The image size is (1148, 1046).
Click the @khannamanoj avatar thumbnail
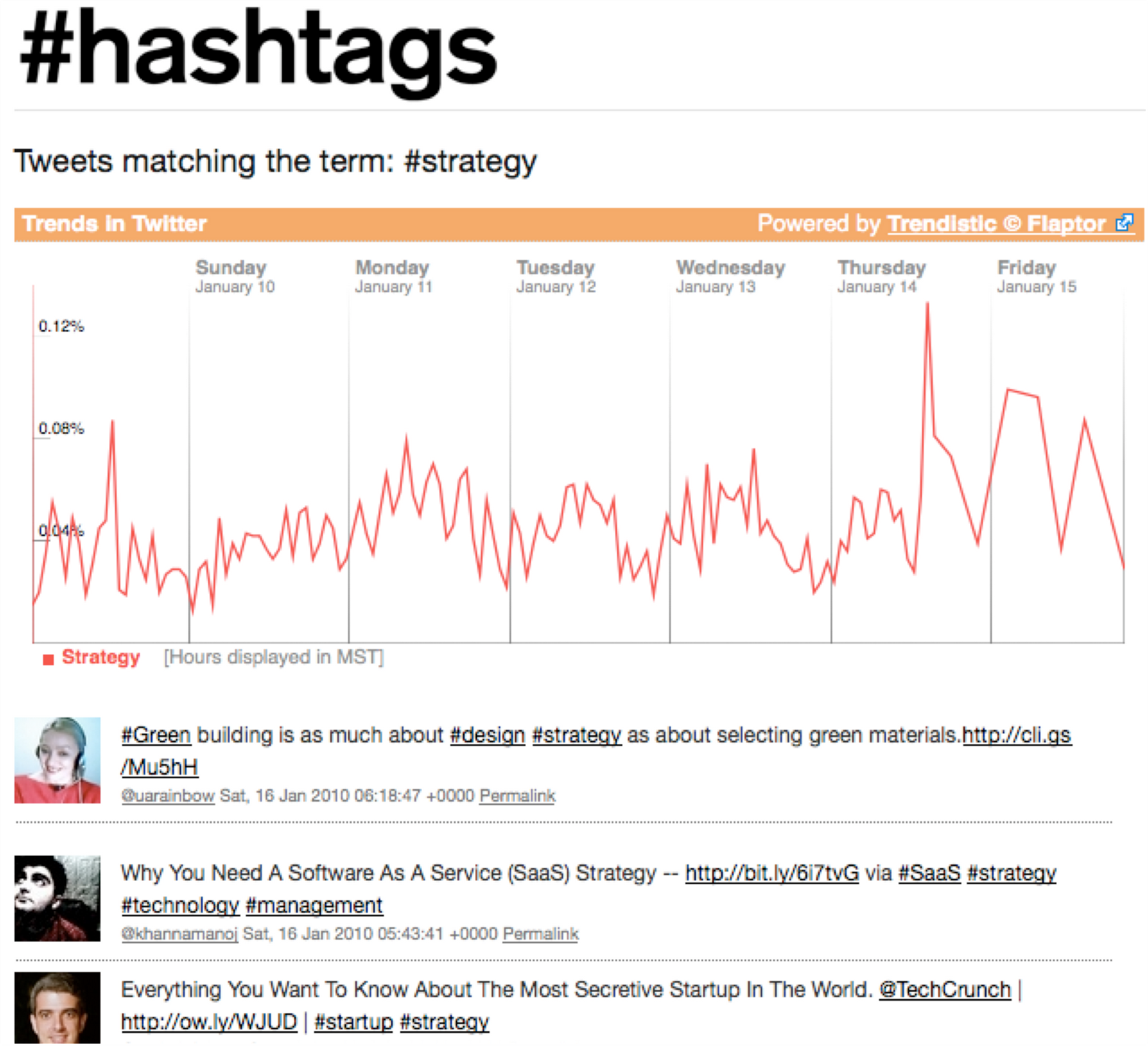pyautogui.click(x=57, y=898)
